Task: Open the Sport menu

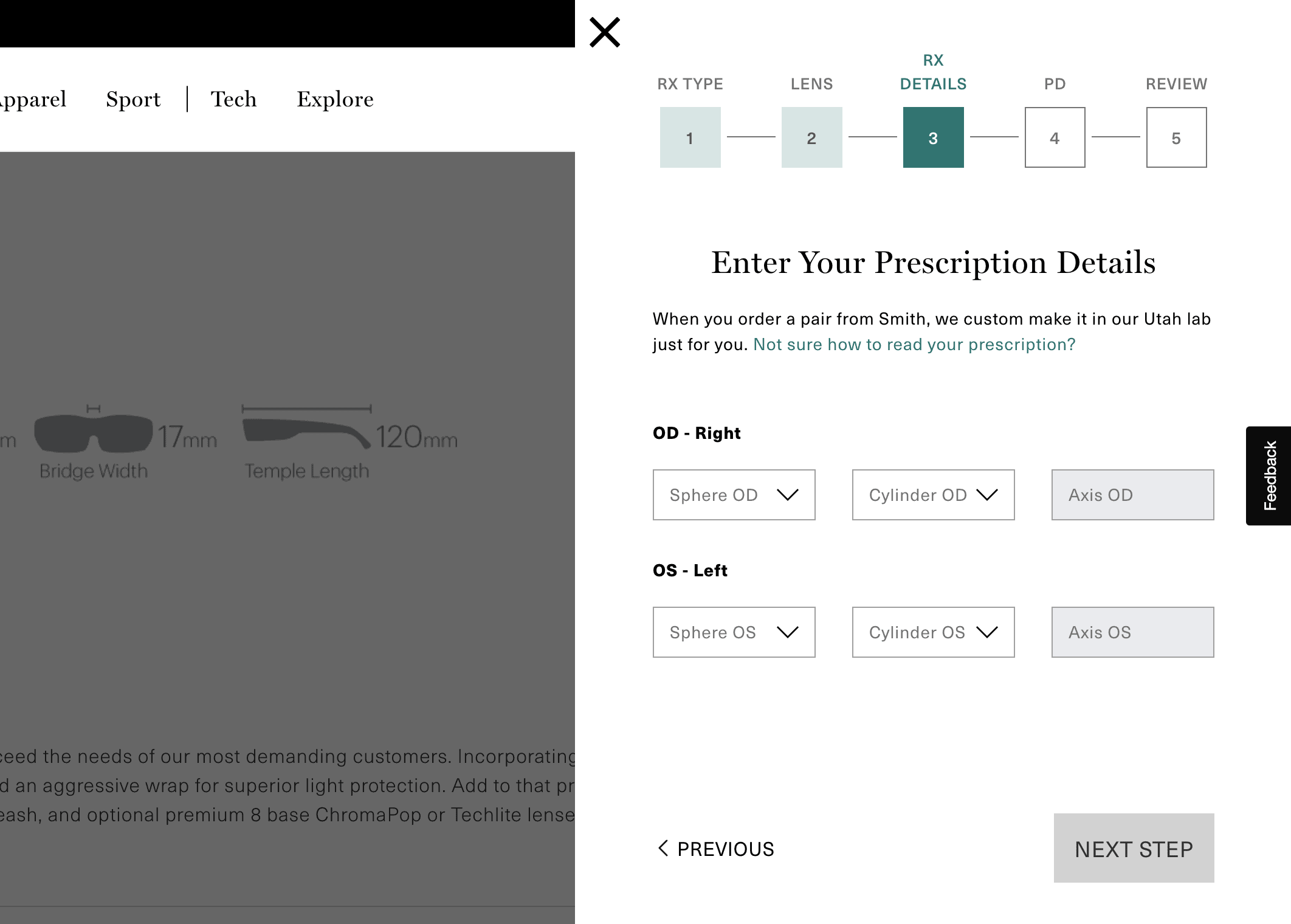Action: coord(133,99)
